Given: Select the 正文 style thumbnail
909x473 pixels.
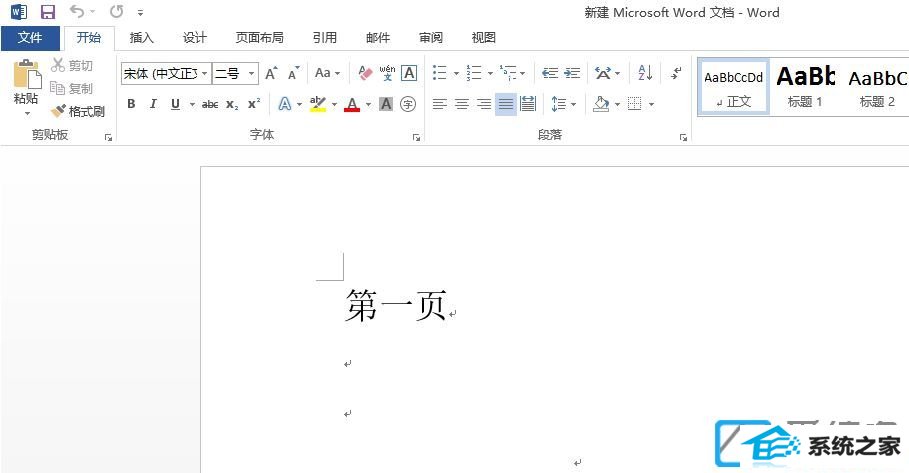Looking at the screenshot, I should pos(733,87).
